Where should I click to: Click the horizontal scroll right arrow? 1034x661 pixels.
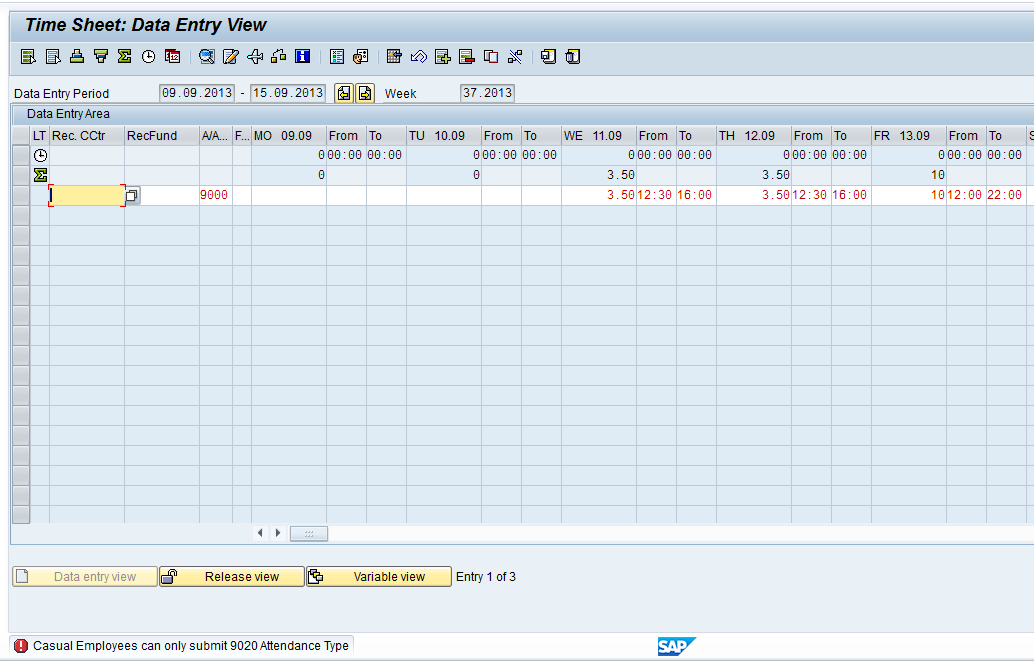(x=278, y=533)
